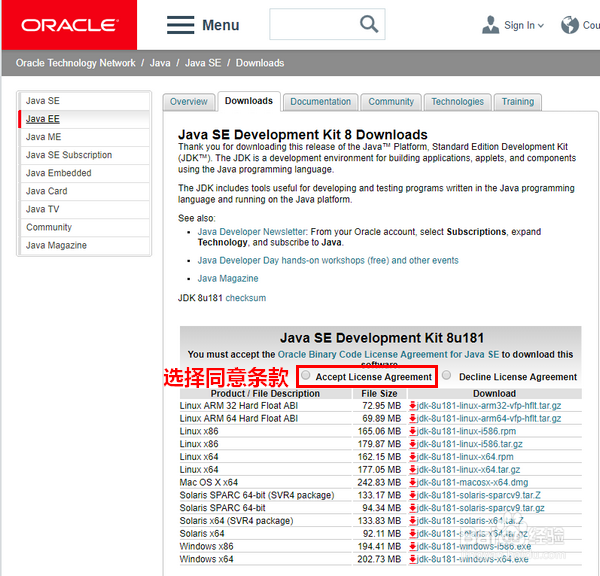Image resolution: width=600 pixels, height=576 pixels.
Task: Click the Java breadcrumb link
Action: pyautogui.click(x=160, y=63)
